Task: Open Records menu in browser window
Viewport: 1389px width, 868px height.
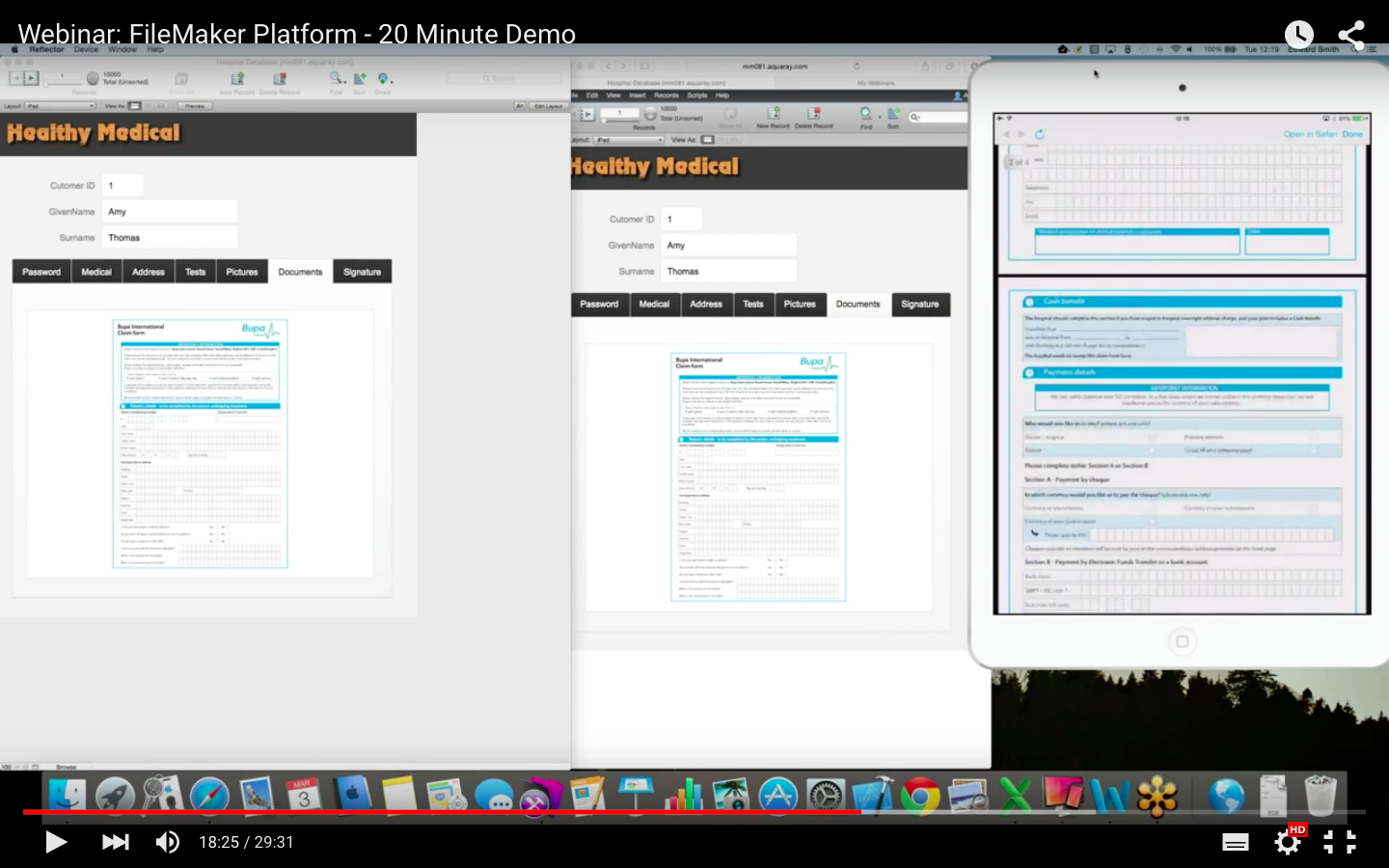Action: point(667,95)
